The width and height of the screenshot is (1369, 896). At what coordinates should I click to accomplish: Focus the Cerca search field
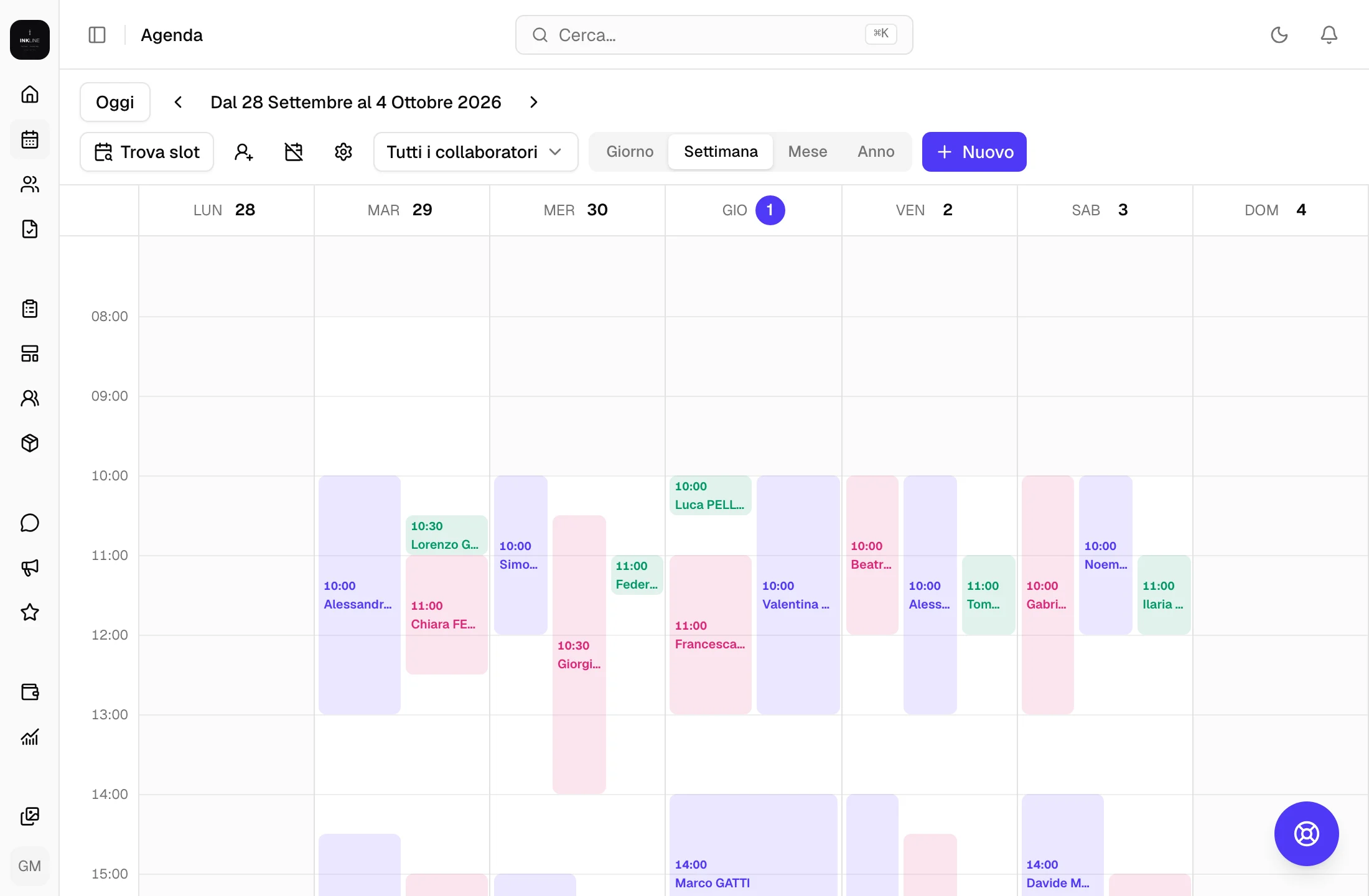pos(714,35)
